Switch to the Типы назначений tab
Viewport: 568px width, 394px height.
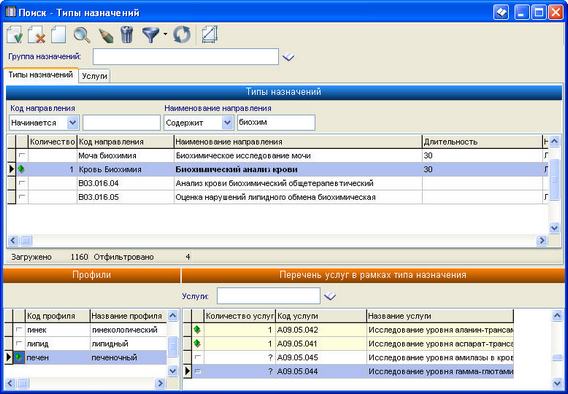(41, 75)
